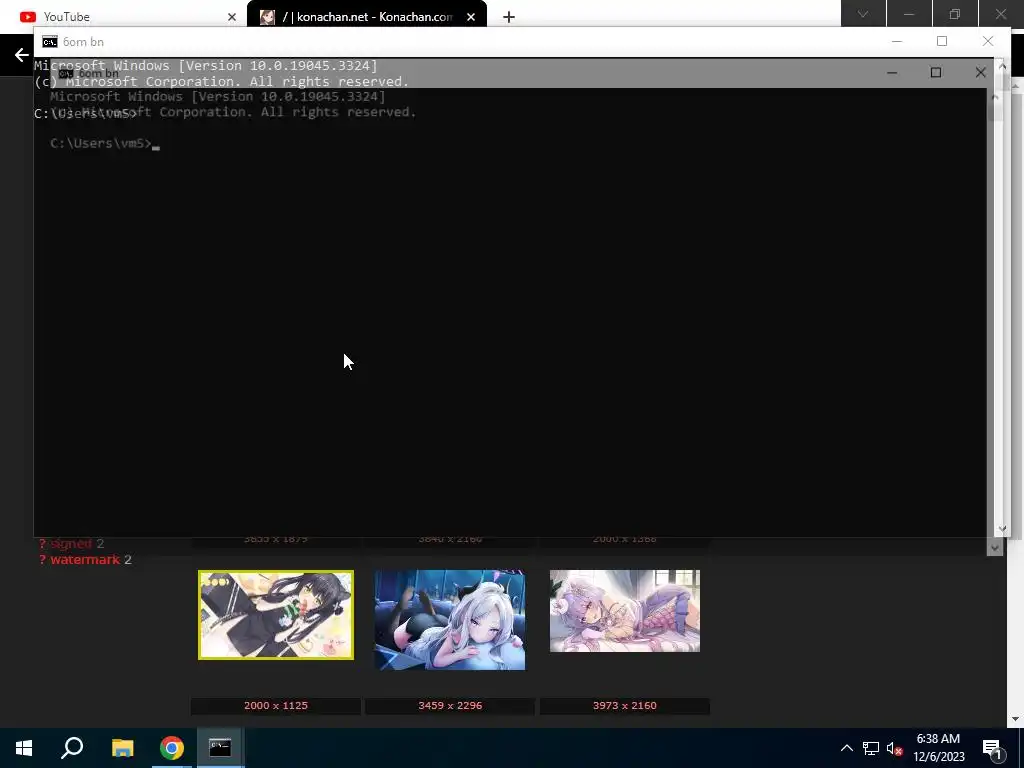Viewport: 1024px width, 768px height.
Task: Maximize the second overlapping command prompt window
Action: click(x=936, y=72)
